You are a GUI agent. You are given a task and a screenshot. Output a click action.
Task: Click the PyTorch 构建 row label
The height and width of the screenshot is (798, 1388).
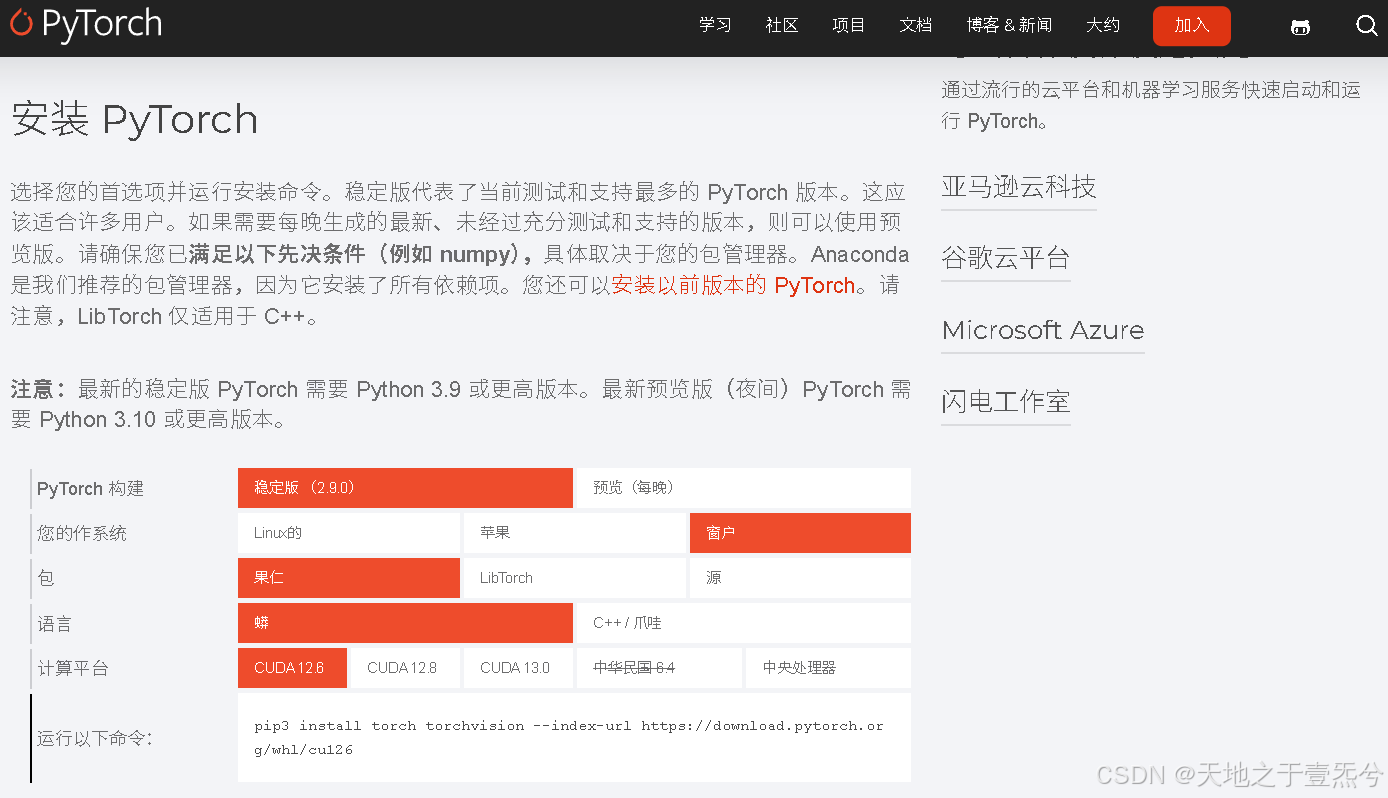click(x=90, y=489)
